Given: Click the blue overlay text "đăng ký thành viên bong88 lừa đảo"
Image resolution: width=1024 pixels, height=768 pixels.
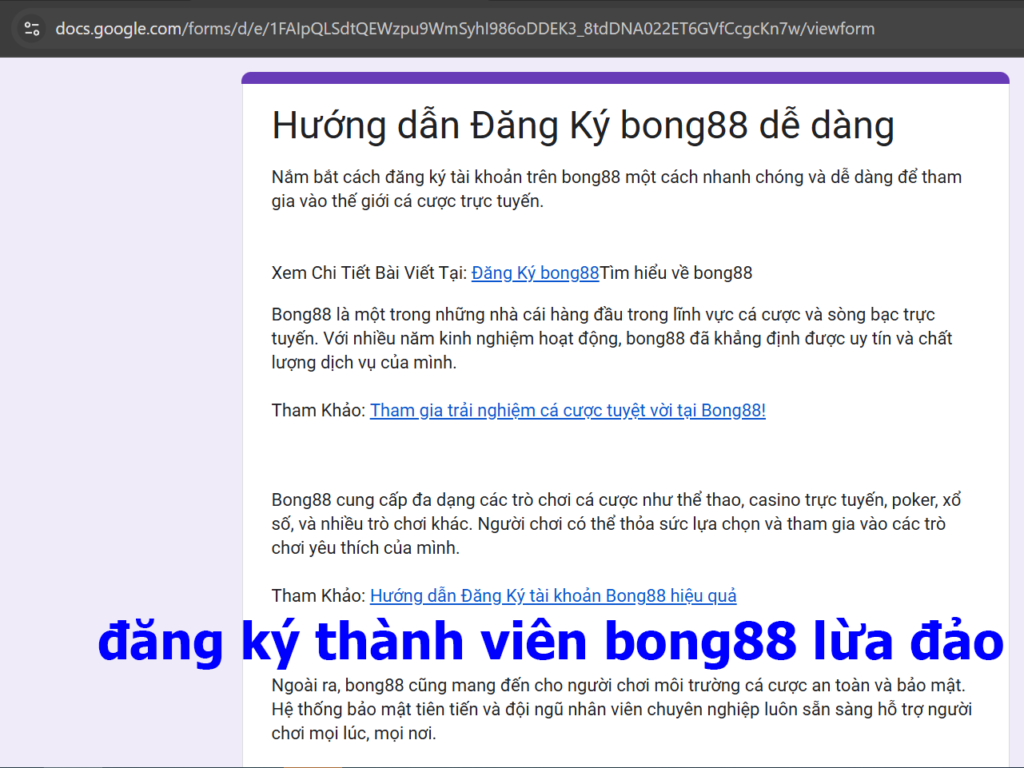Looking at the screenshot, I should coord(549,643).
